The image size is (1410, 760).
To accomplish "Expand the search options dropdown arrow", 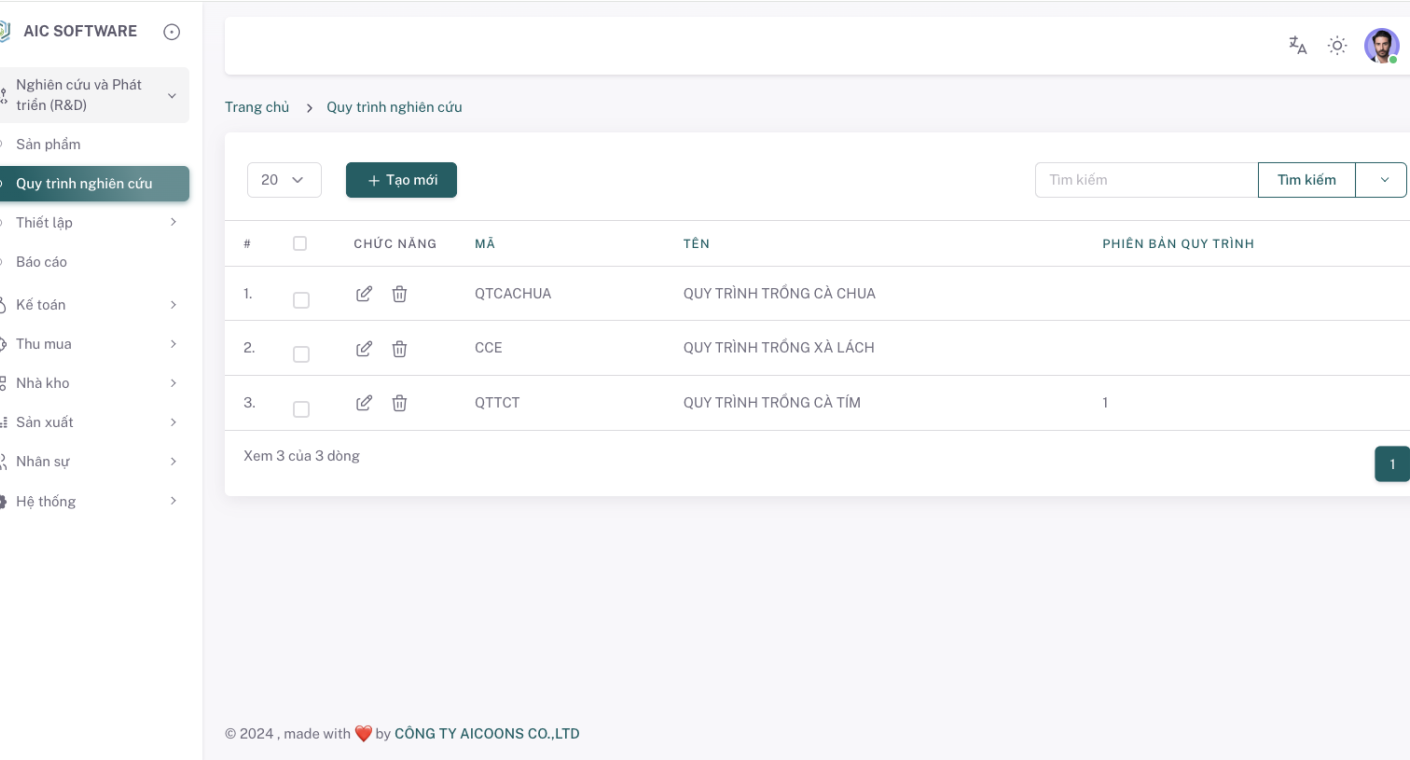I will coord(1384,180).
